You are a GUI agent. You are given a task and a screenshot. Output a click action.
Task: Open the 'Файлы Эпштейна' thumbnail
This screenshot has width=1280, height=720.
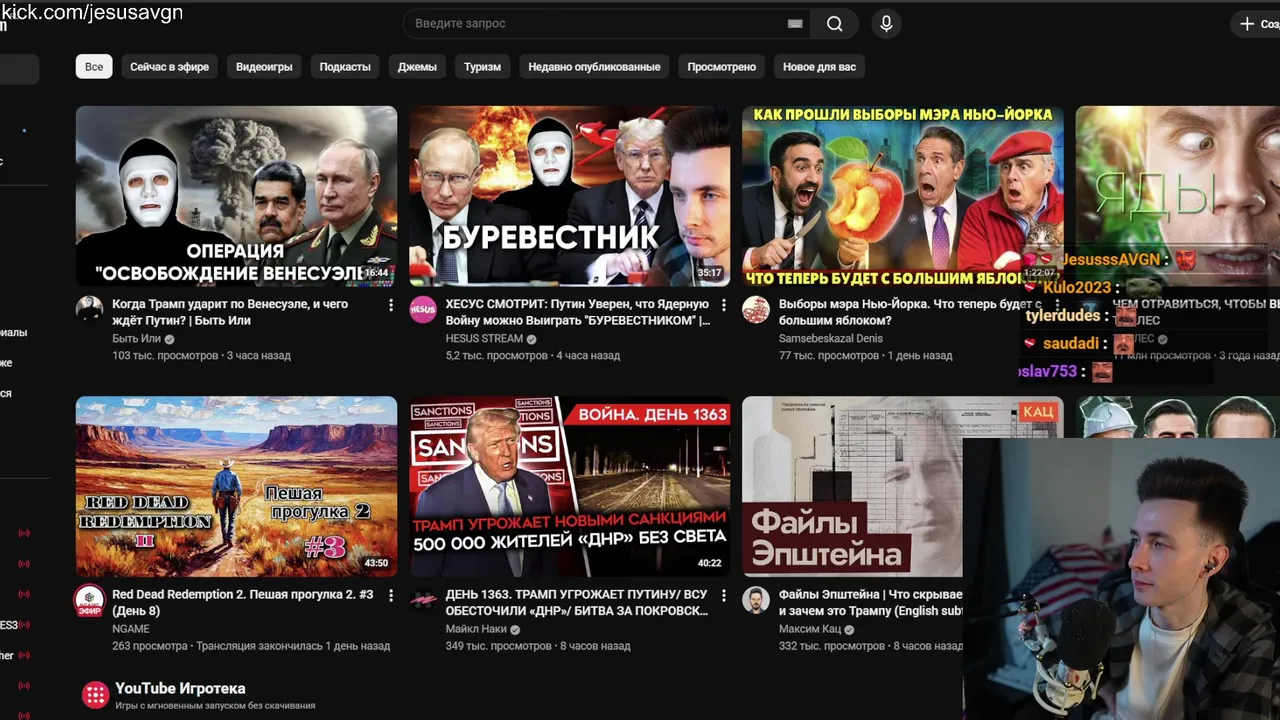[852, 487]
